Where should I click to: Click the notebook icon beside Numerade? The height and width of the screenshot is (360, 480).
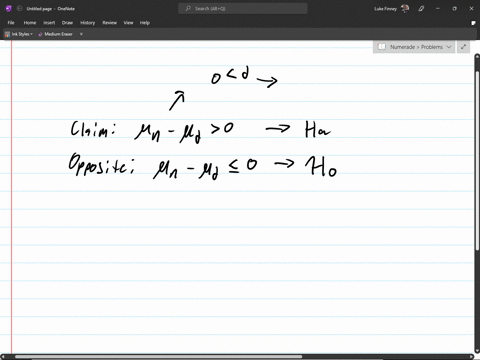(x=382, y=47)
